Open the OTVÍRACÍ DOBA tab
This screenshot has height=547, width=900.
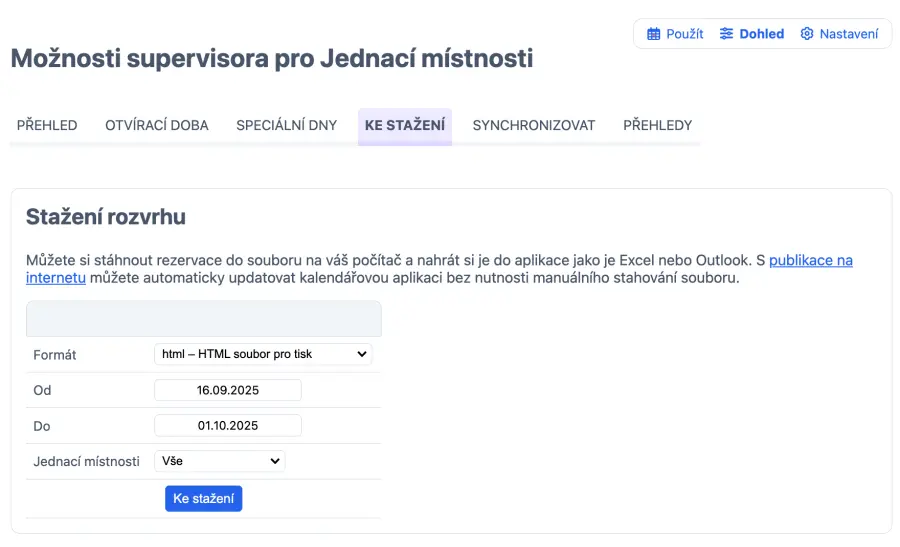(157, 126)
